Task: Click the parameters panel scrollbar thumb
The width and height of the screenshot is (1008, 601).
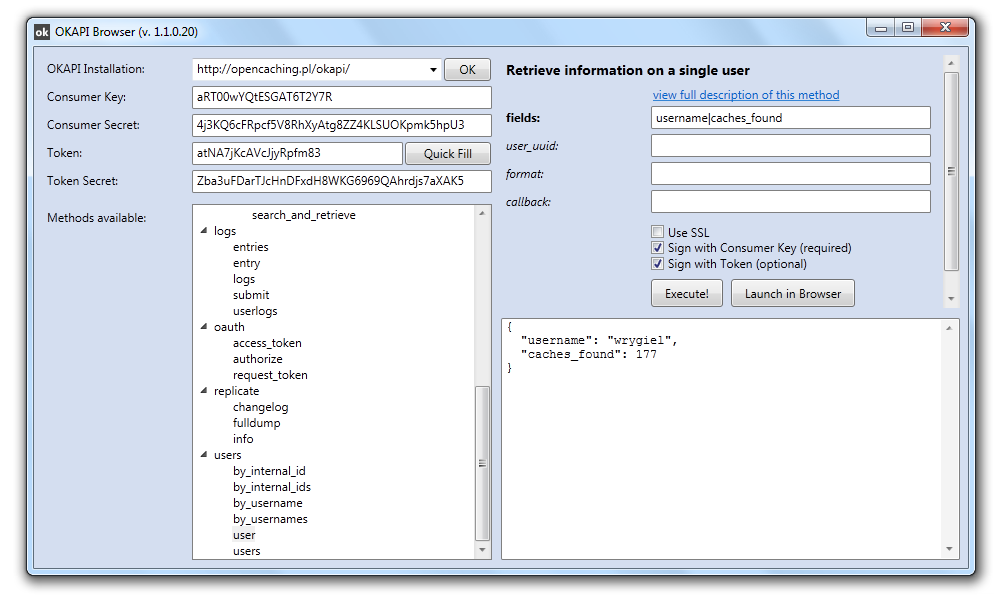Action: 951,171
